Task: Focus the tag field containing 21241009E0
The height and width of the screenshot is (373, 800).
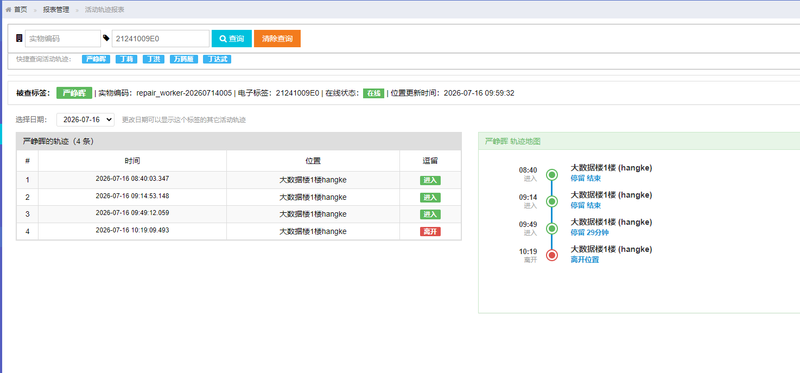Action: point(161,38)
